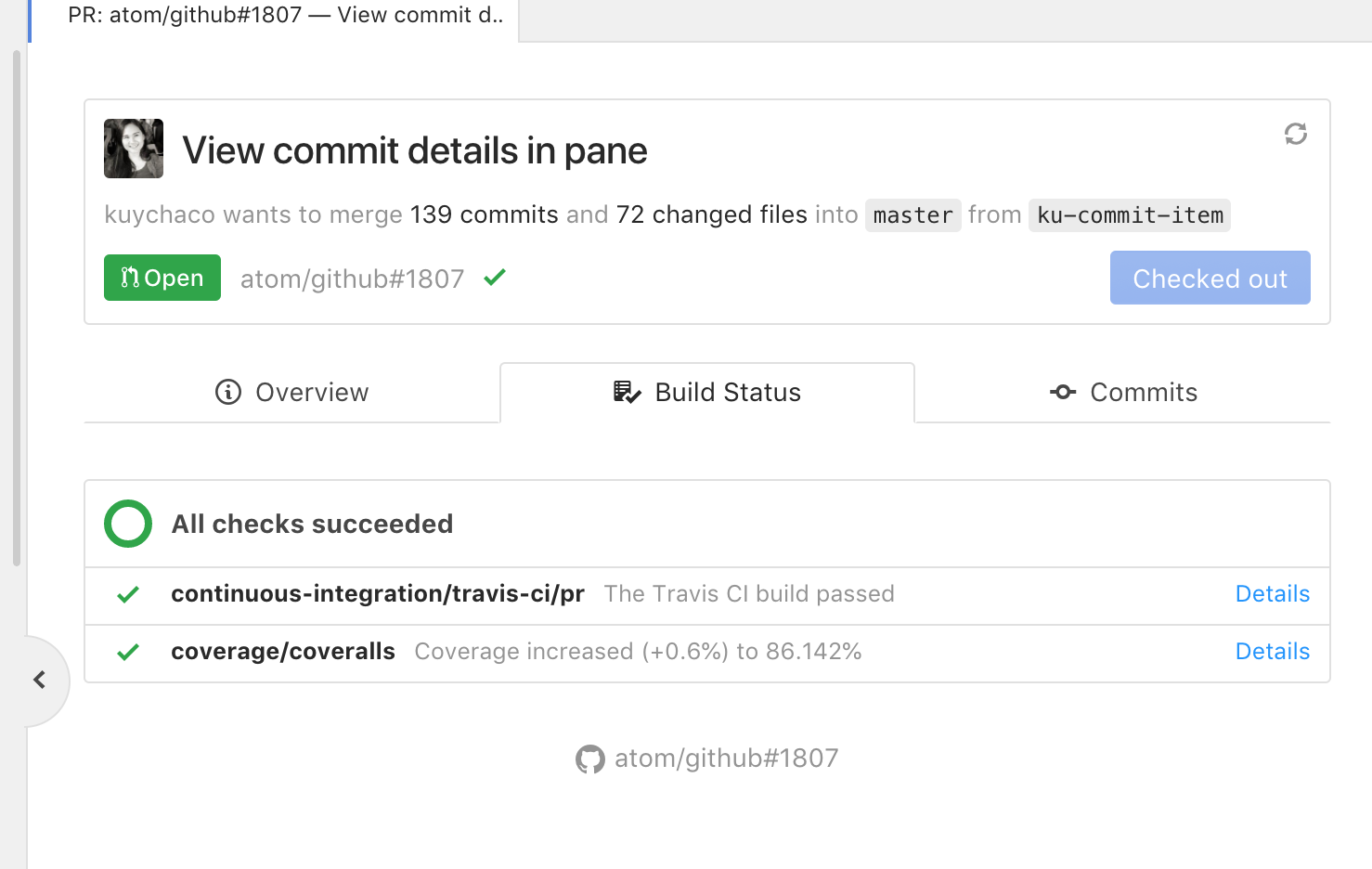This screenshot has width=1372, height=869.
Task: Click the green checkmark beside atom/github#1807
Action: click(x=495, y=277)
